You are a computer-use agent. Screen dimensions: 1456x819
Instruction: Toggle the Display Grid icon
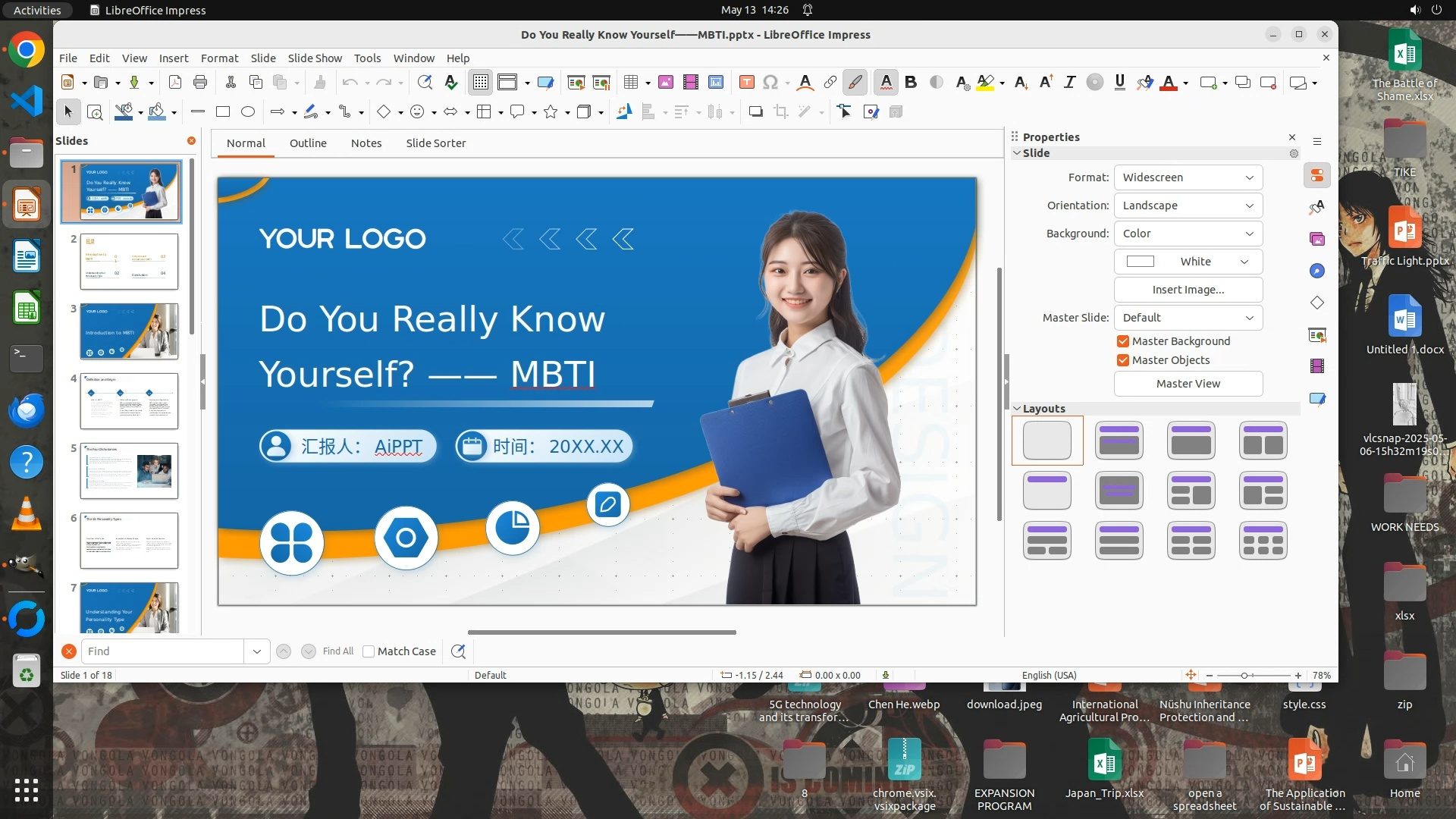coord(481,83)
